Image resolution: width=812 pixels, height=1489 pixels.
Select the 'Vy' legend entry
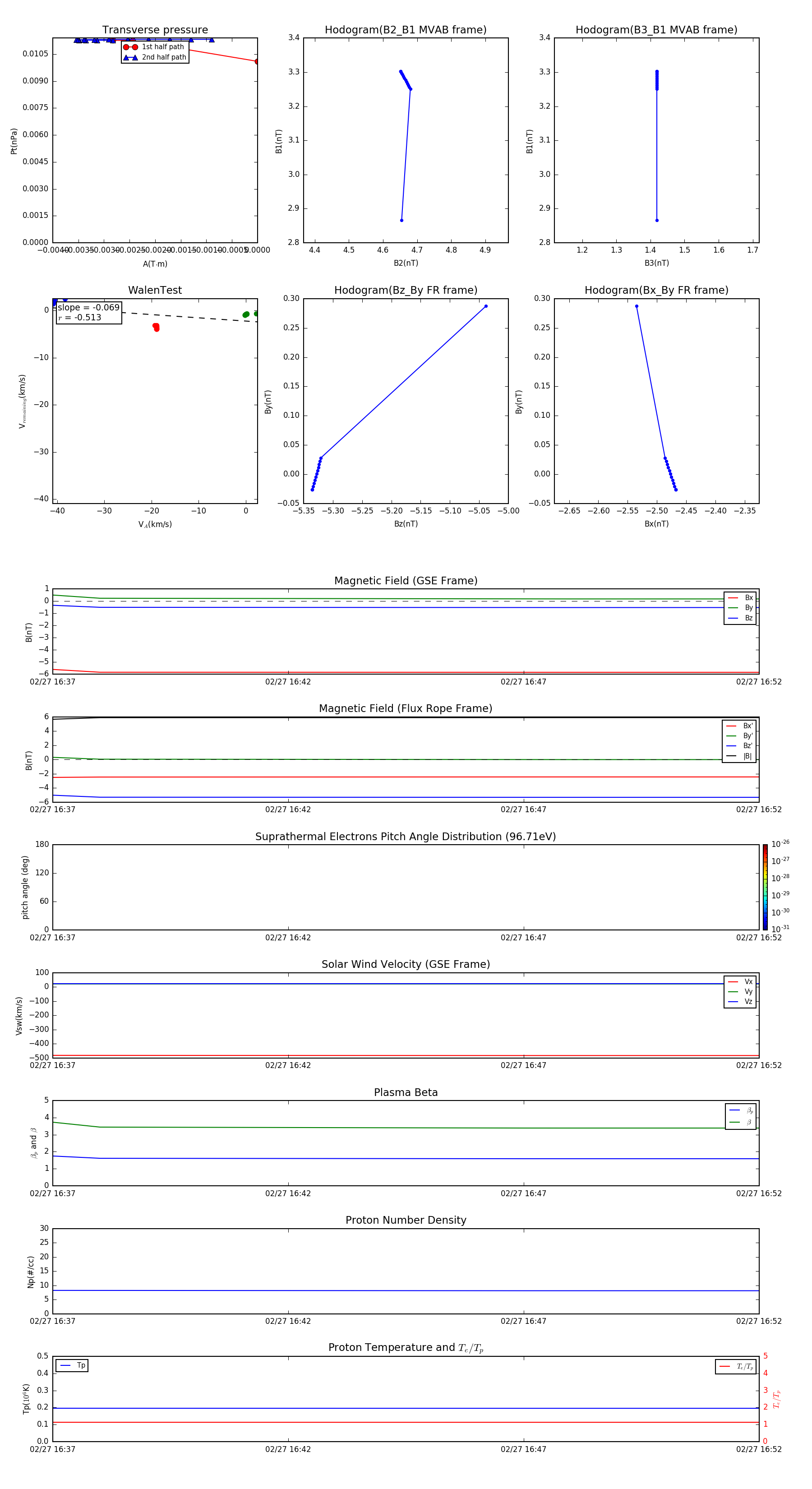click(740, 991)
